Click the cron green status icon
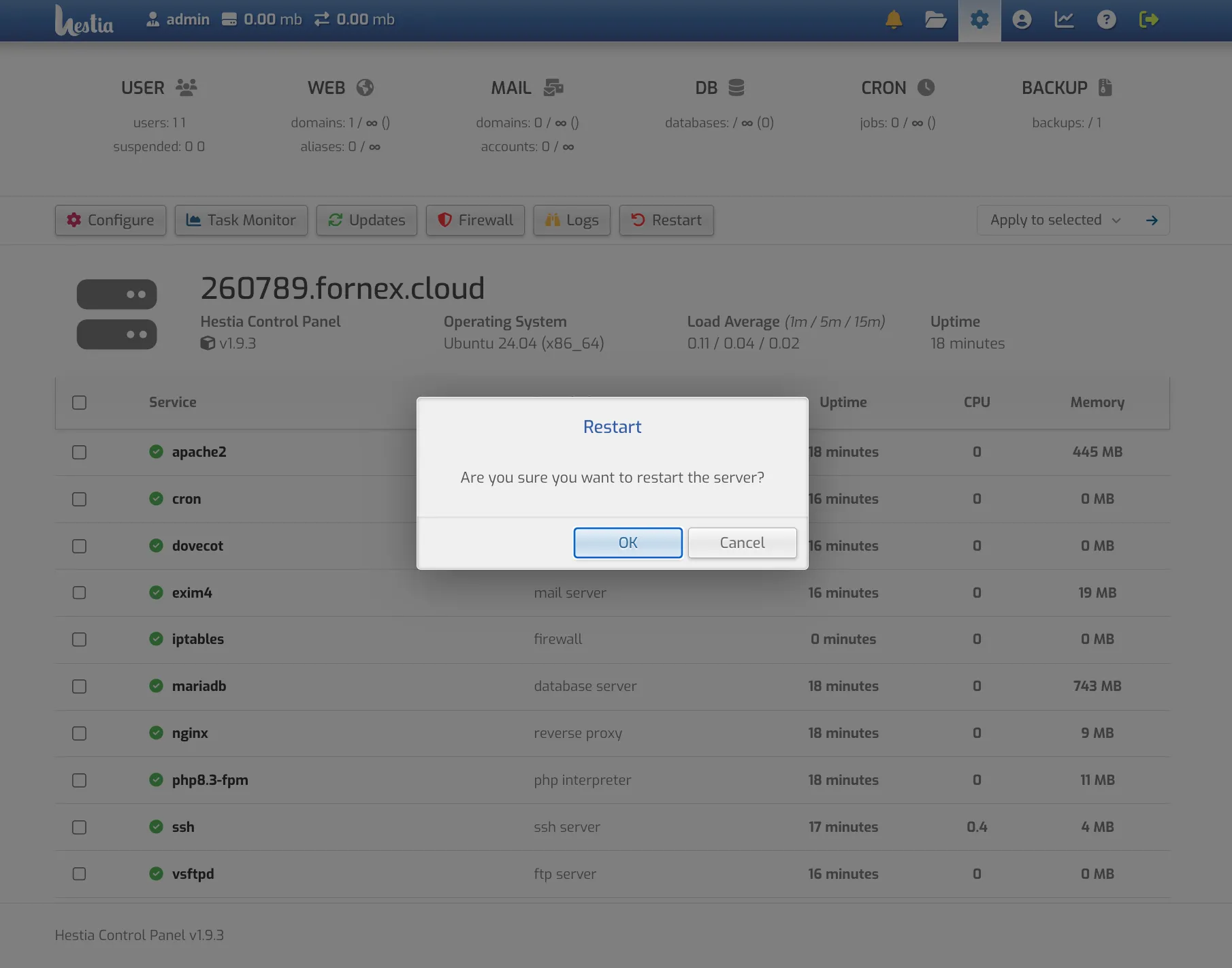1232x968 pixels. tap(156, 498)
